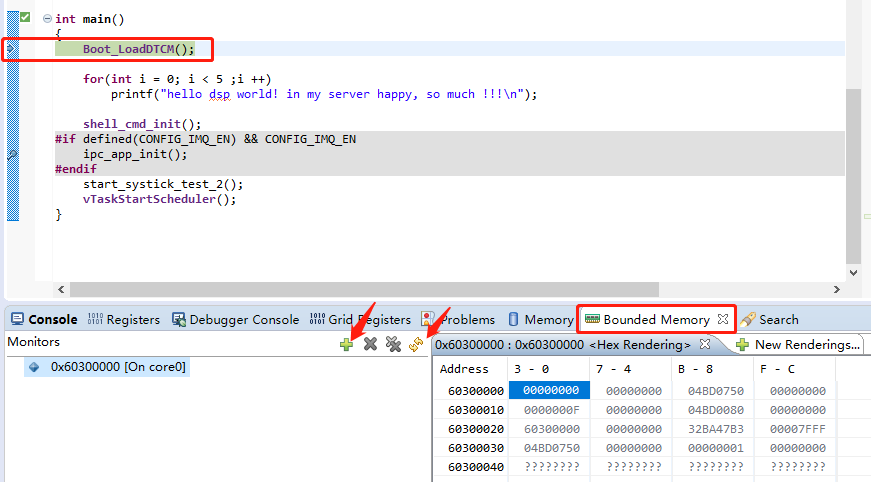Image resolution: width=871 pixels, height=482 pixels.
Task: Click the Remove All Memory Monitors icon
Action: (x=393, y=344)
